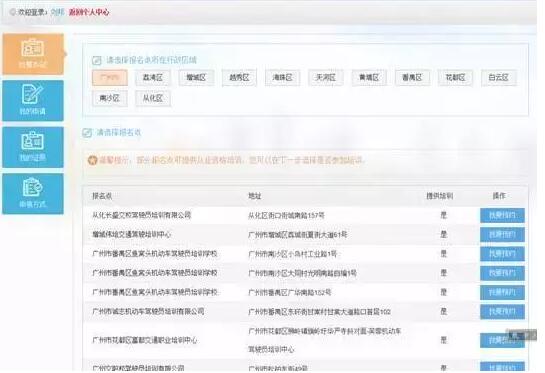
Task: Click the blue button for 广州市诚志机动车 row
Action: click(x=502, y=311)
